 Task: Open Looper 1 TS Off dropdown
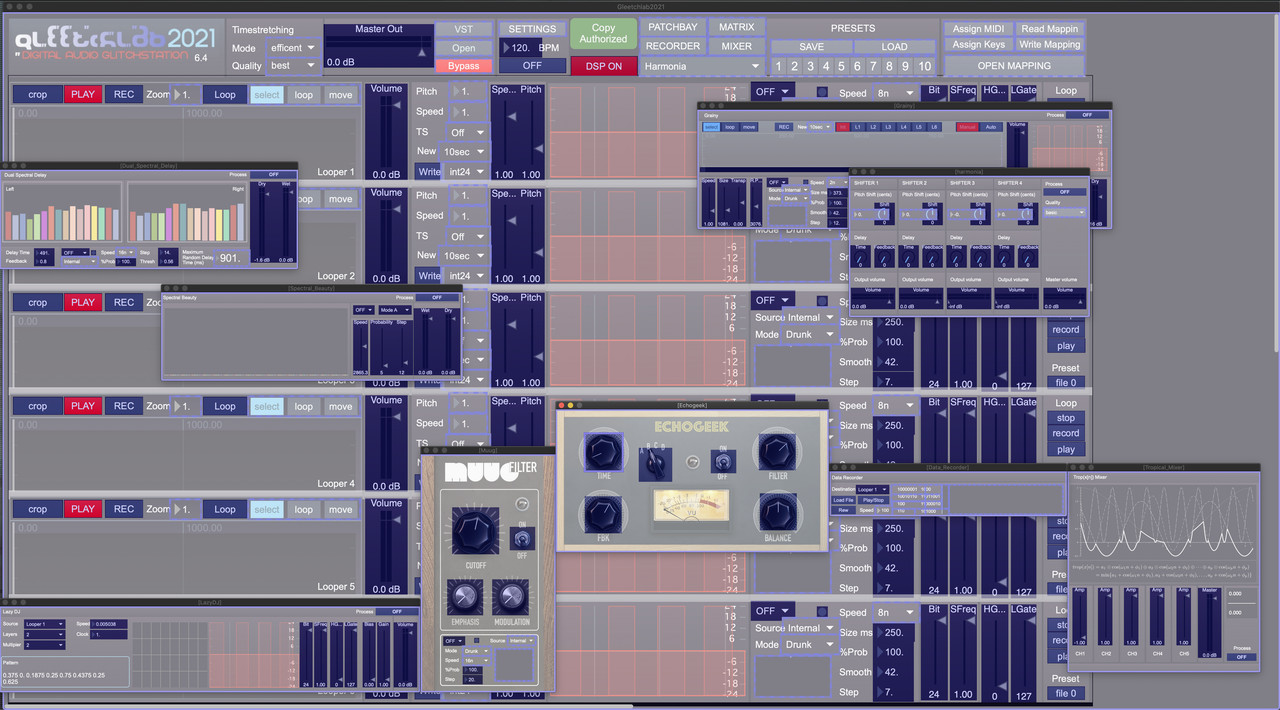click(467, 132)
